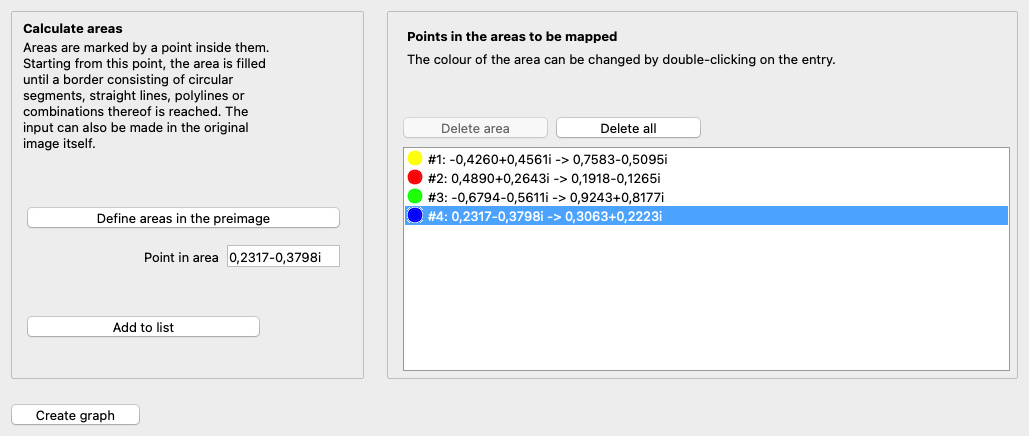This screenshot has height=436, width=1029.
Task: Click the empty space below the list entries
Action: [705, 300]
